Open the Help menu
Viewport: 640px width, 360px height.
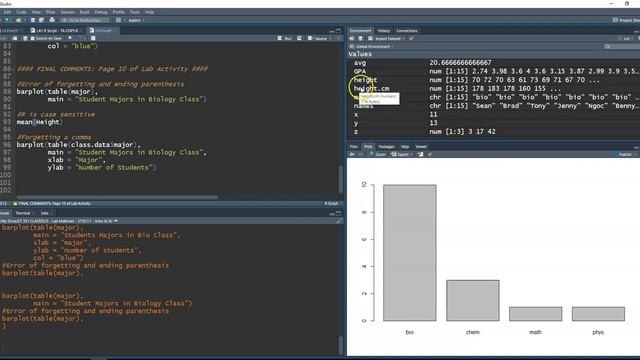pyautogui.click(x=149, y=12)
